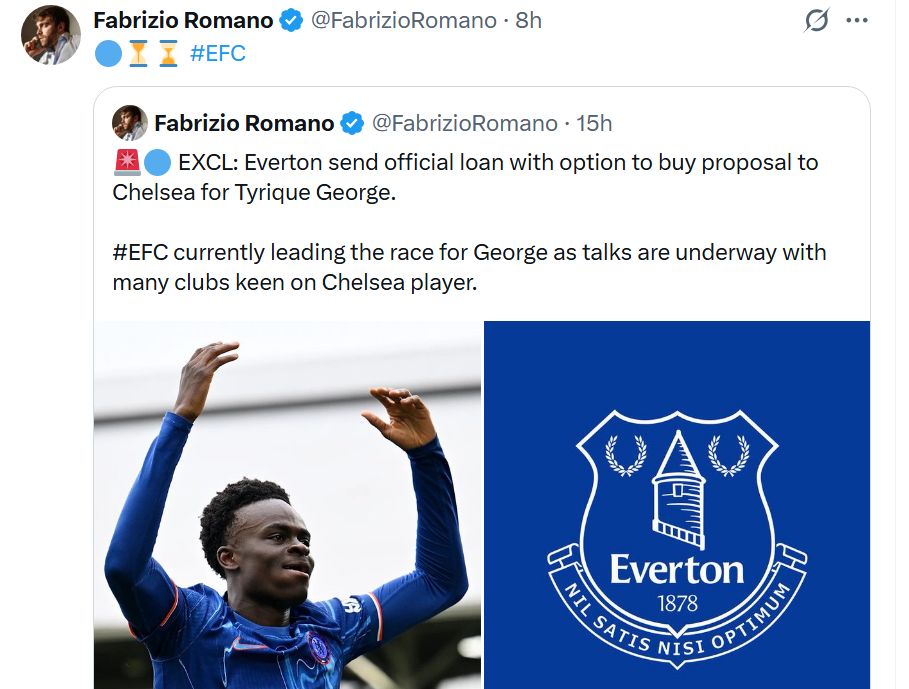Open the 8h timestamp link
Viewport: 909px width, 689px height.
(529, 20)
